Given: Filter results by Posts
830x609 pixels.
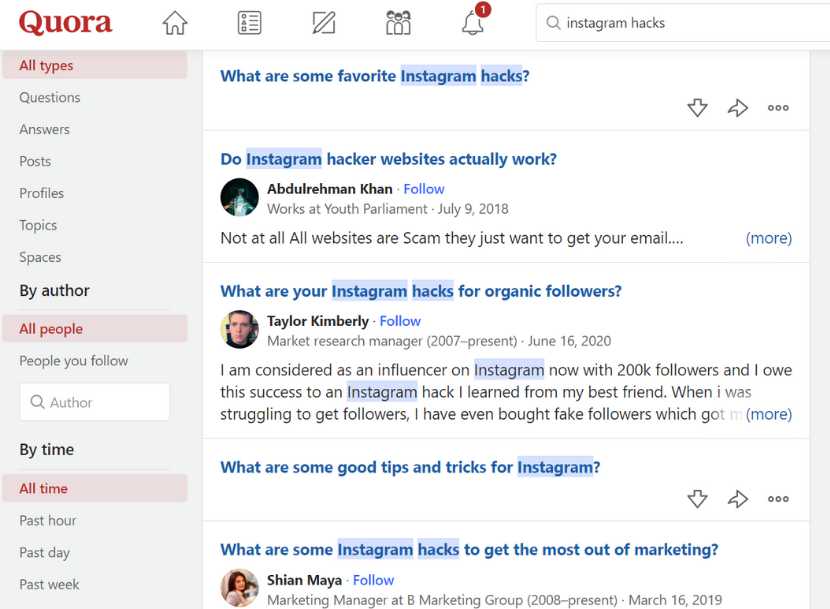Looking at the screenshot, I should tap(35, 161).
